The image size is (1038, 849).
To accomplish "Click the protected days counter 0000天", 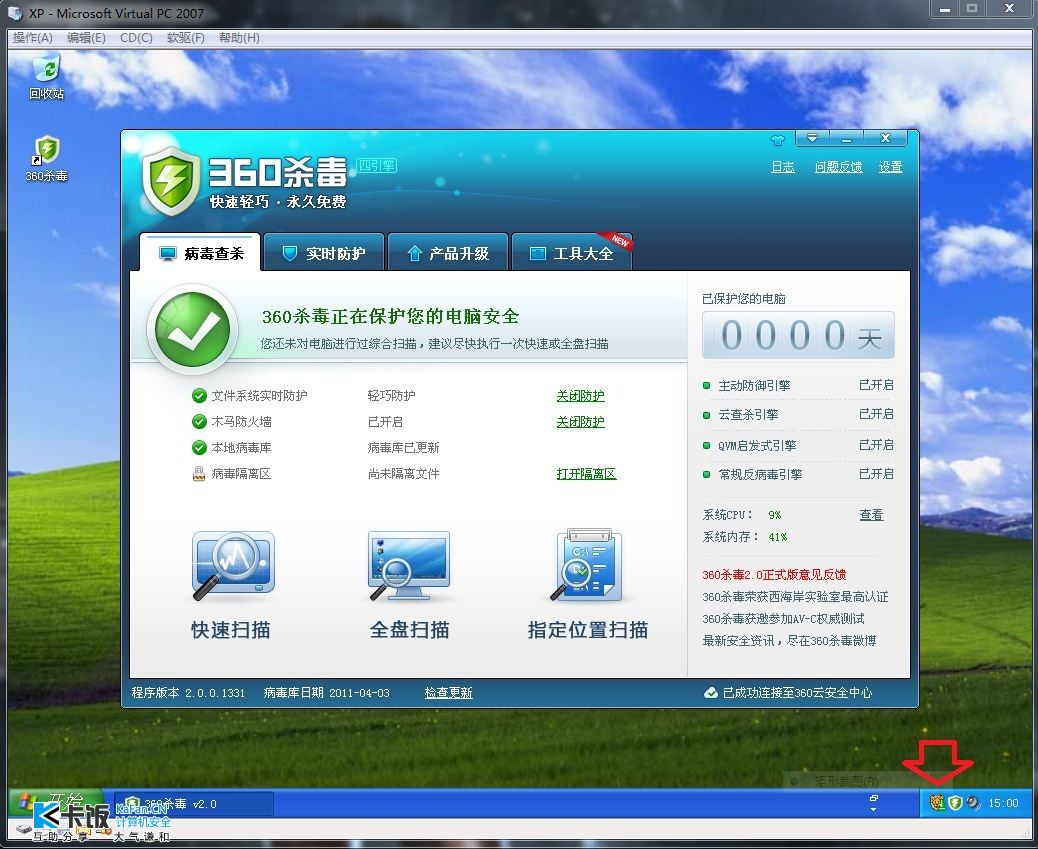I will 798,335.
